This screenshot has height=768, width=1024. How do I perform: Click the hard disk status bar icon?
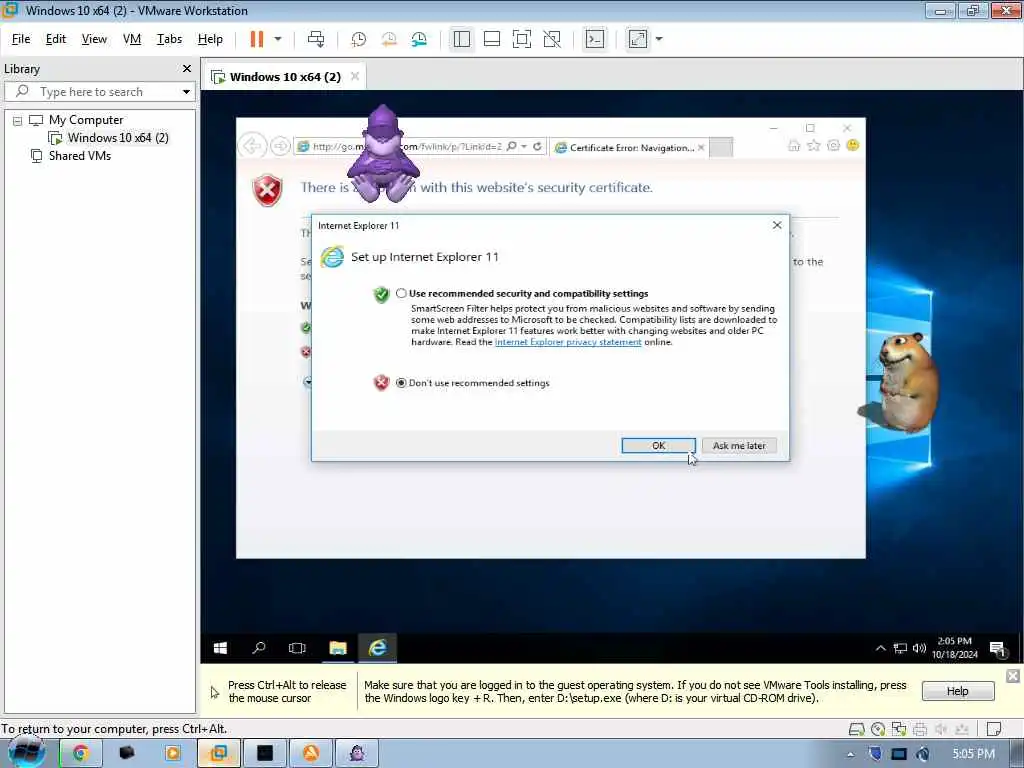(856, 729)
